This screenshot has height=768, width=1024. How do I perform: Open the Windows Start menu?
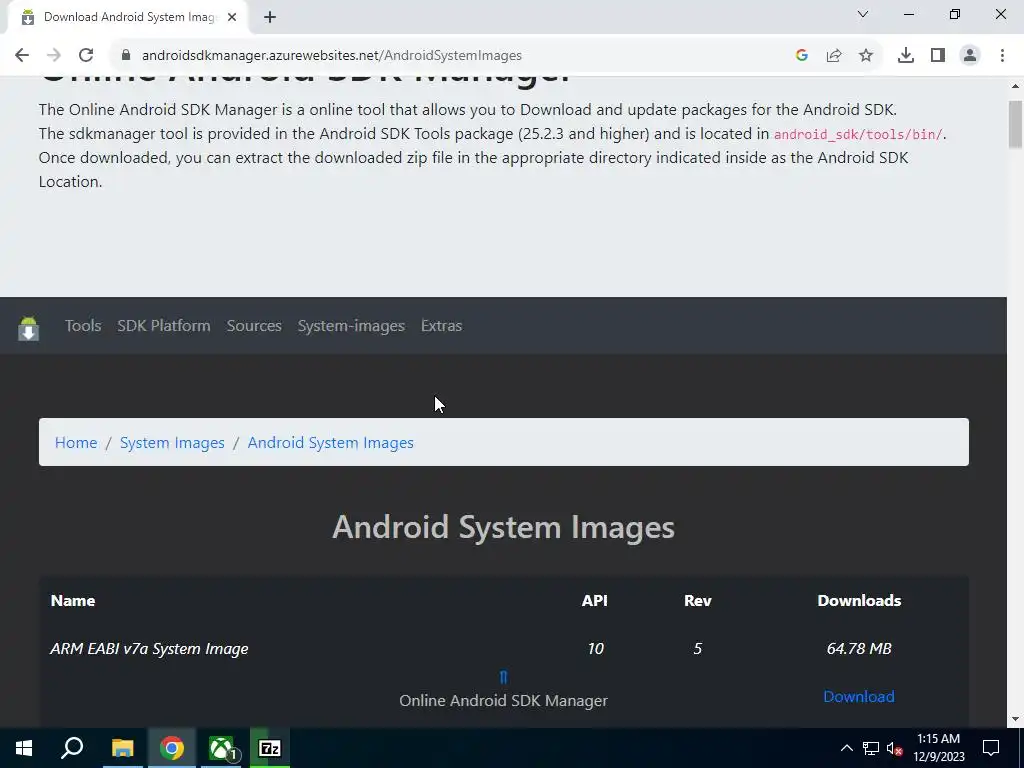coord(24,748)
